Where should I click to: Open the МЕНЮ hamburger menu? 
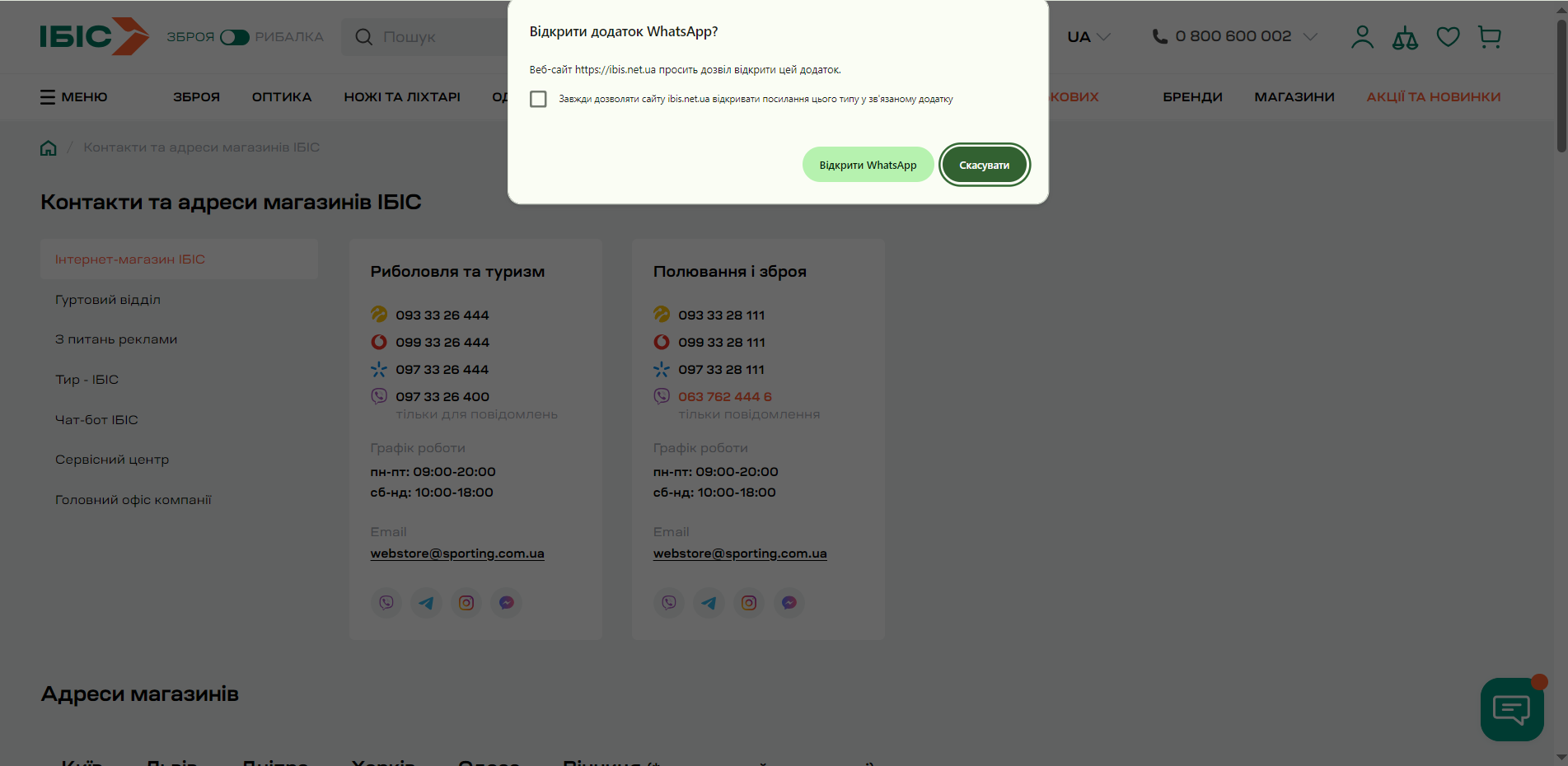(x=74, y=97)
